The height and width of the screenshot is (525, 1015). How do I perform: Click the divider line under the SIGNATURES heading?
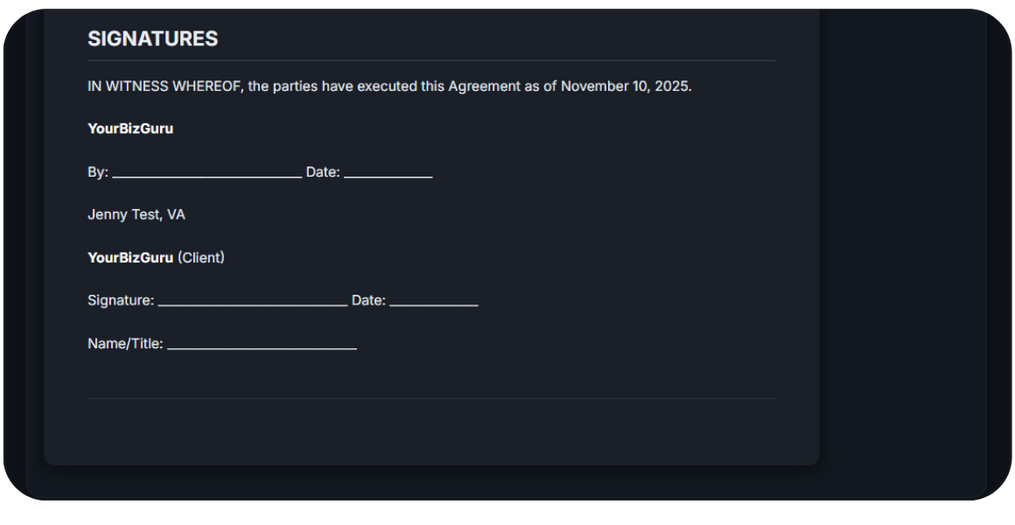(x=431, y=61)
